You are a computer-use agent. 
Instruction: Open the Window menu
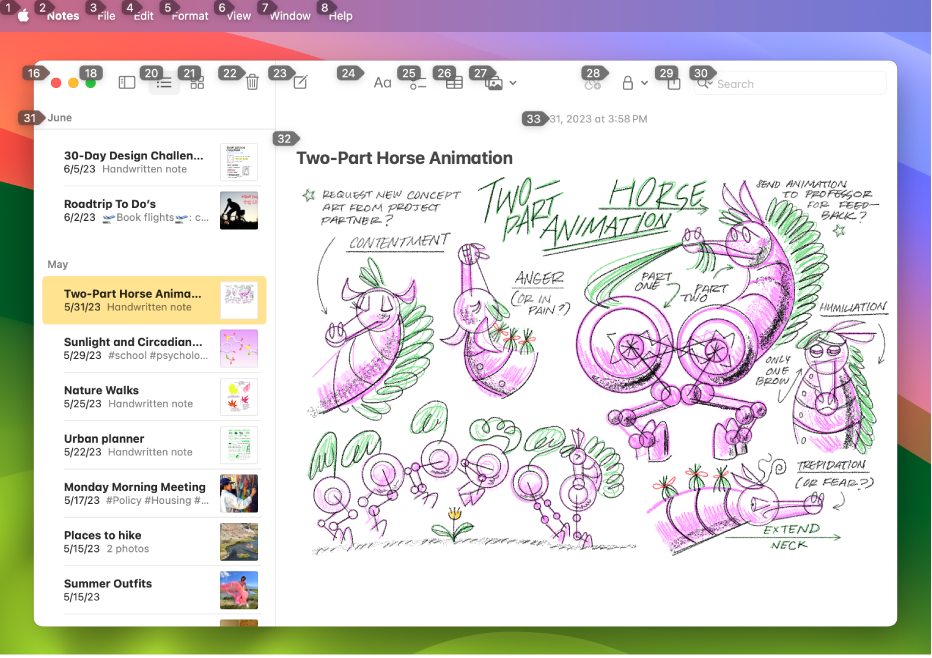290,16
